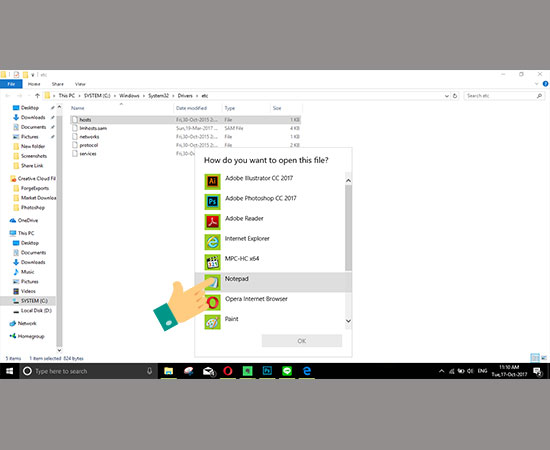Launch Microsoft Edge from the taskbar
Image resolution: width=550 pixels, height=450 pixels.
click(307, 371)
